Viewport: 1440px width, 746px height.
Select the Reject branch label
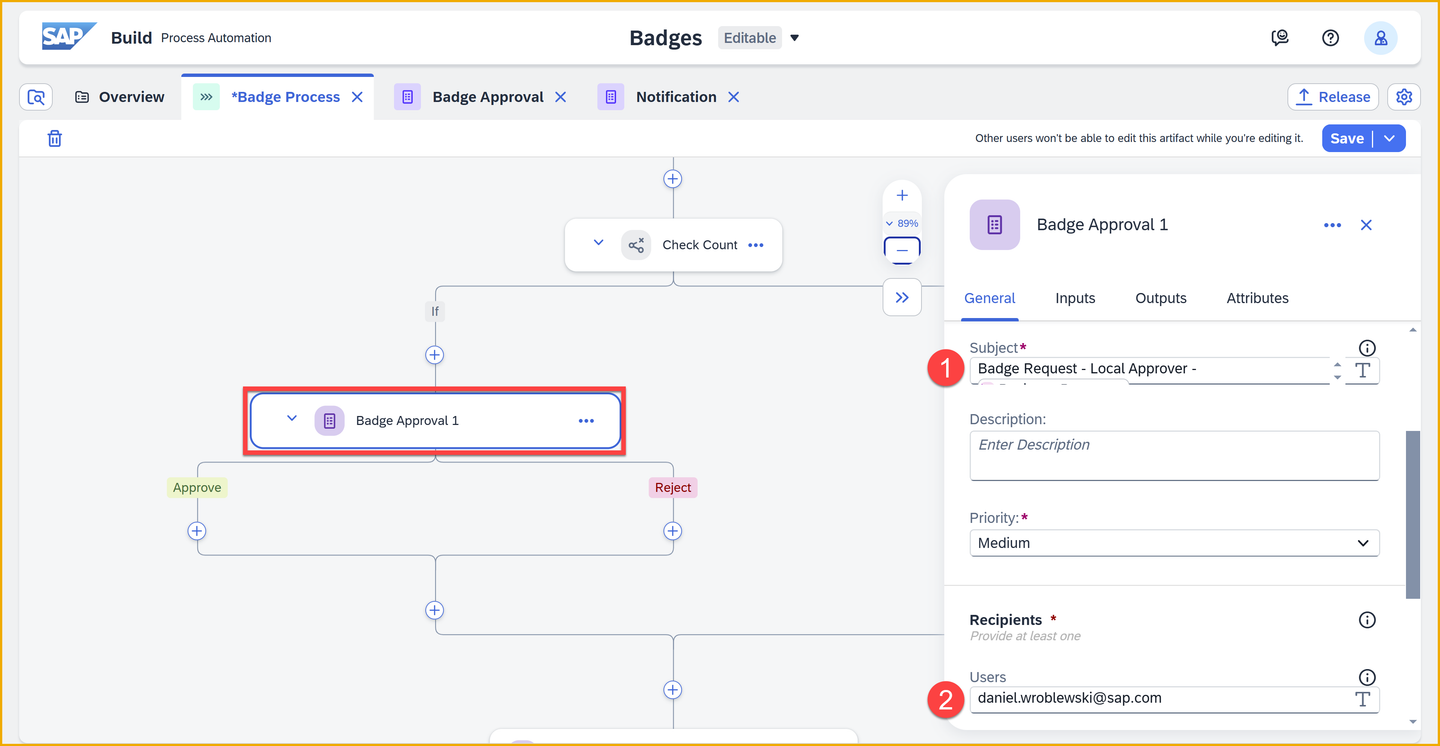(673, 488)
